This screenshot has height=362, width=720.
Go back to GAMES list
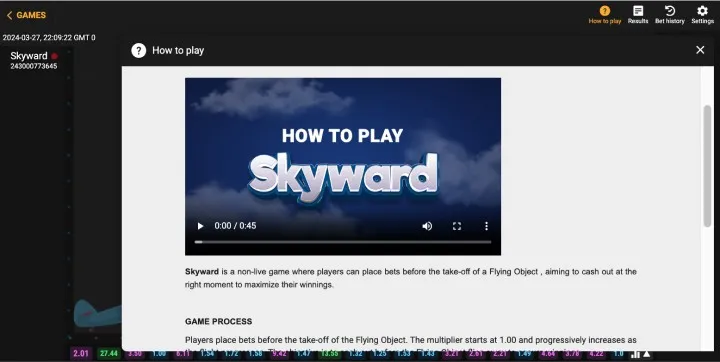coord(26,15)
